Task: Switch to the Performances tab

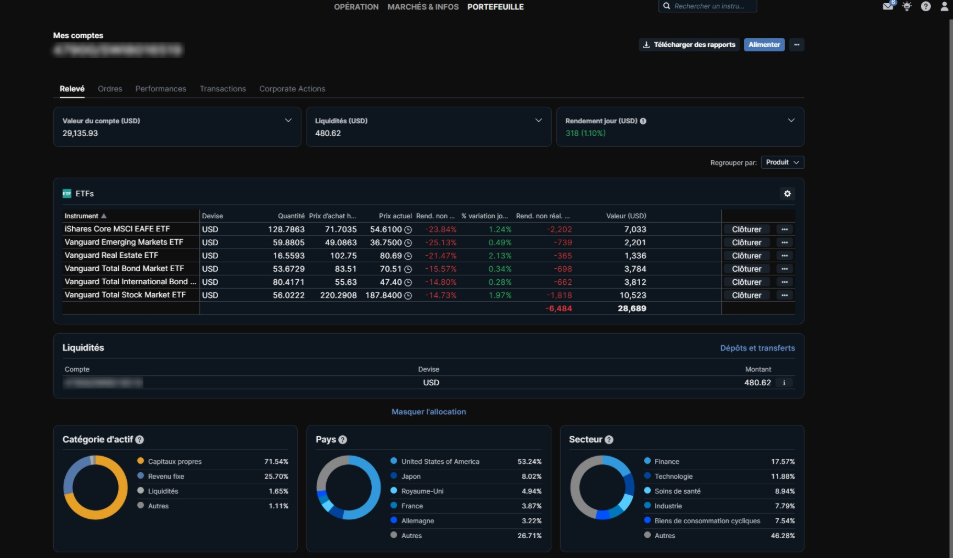Action: [x=160, y=89]
